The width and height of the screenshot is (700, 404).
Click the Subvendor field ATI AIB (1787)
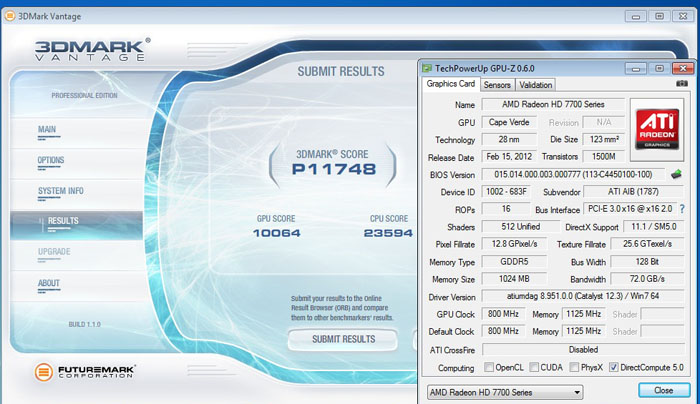coord(633,192)
